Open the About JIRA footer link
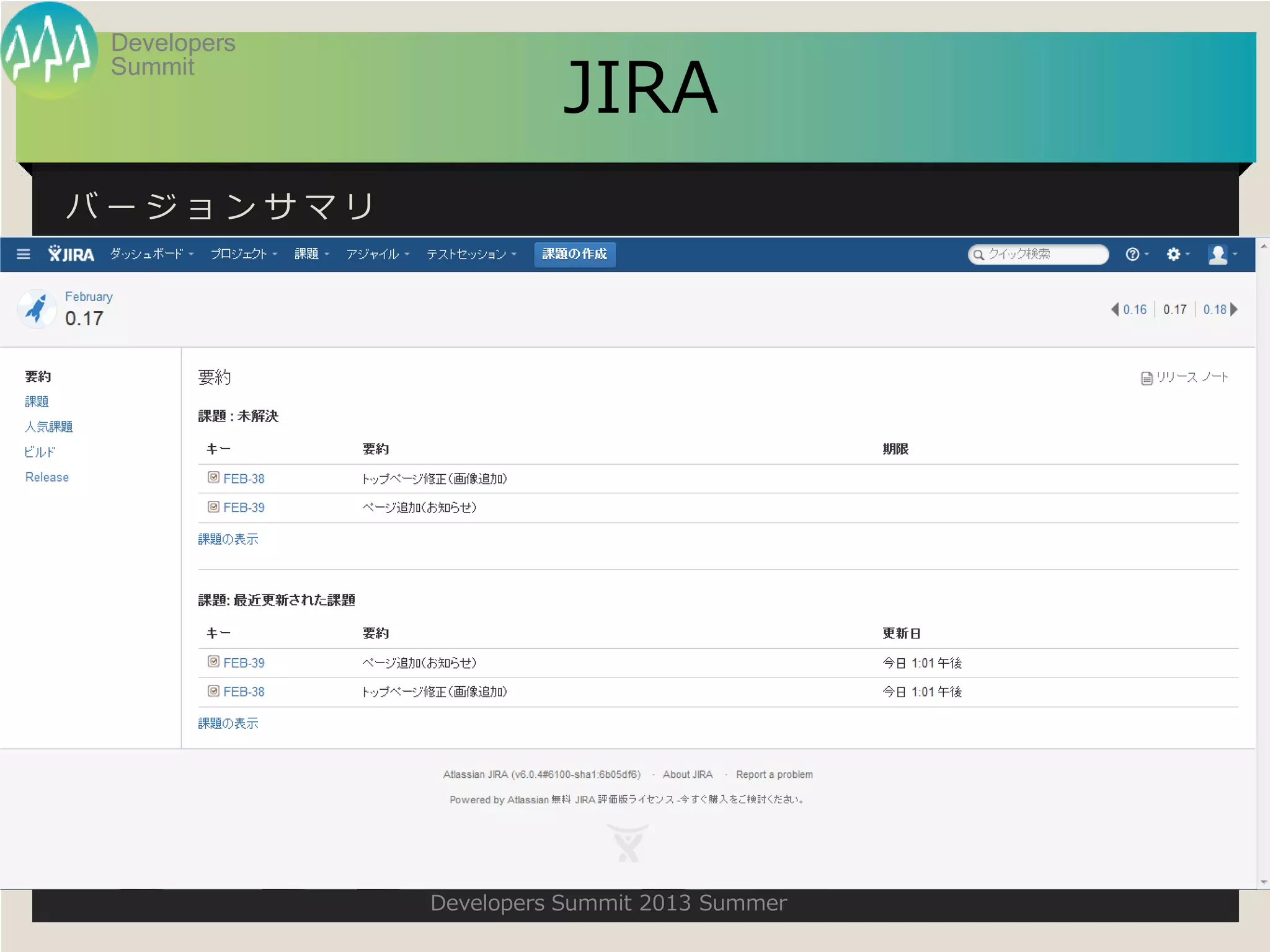 coord(688,775)
